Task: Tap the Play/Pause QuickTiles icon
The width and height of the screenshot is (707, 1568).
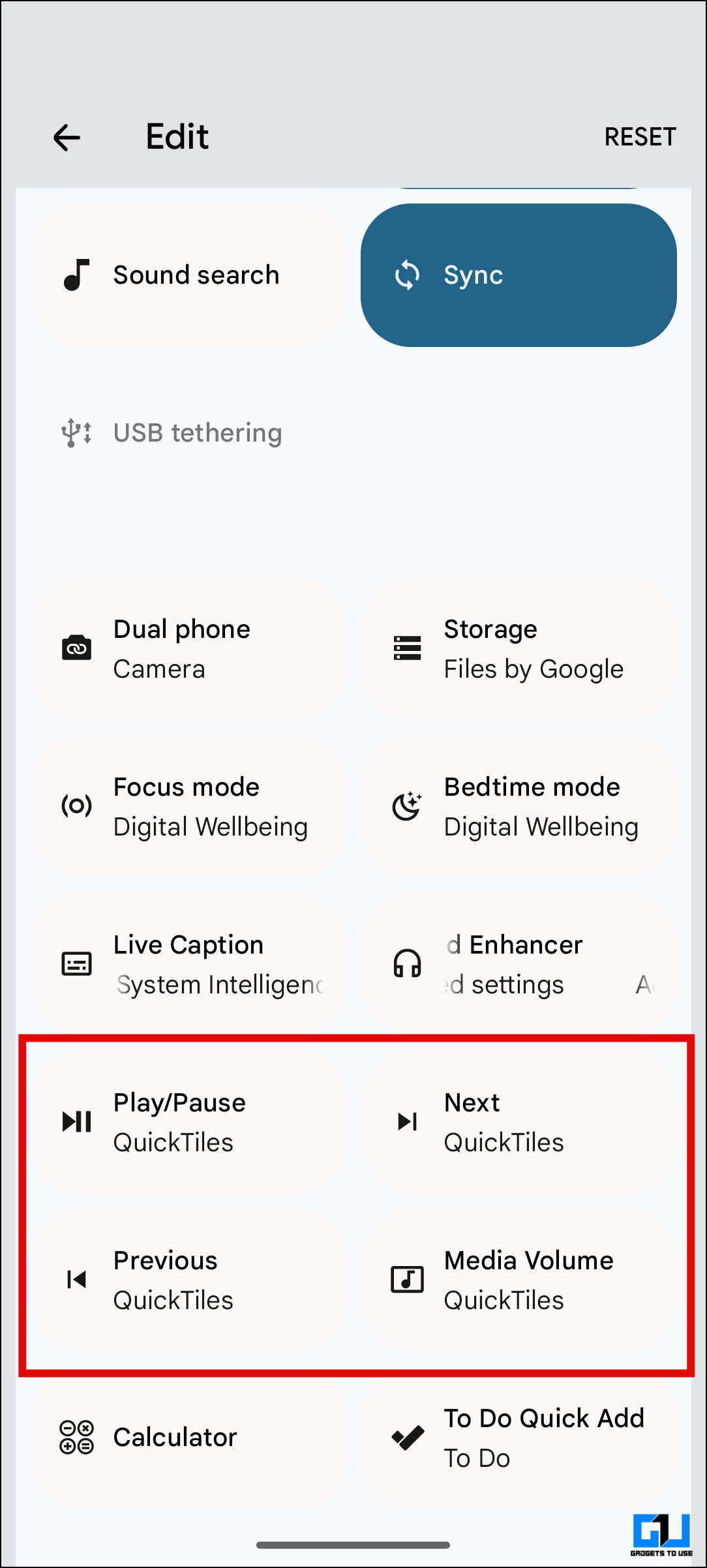Action: (x=76, y=1122)
